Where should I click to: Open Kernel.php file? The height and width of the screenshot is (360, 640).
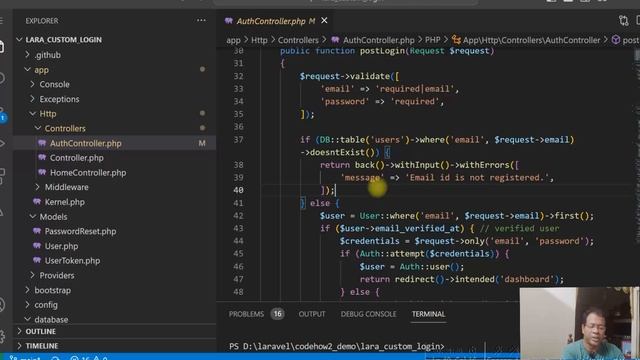coord(64,202)
